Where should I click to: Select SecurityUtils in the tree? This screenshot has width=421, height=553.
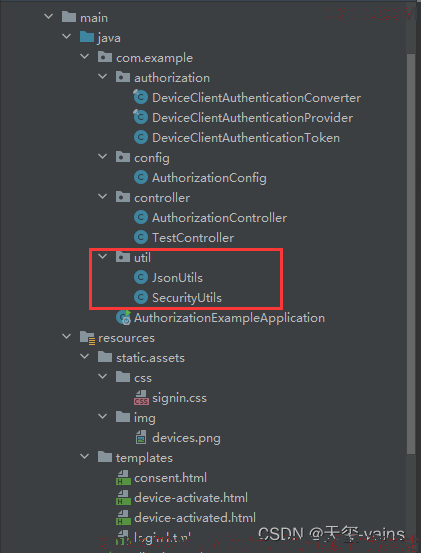click(x=187, y=298)
